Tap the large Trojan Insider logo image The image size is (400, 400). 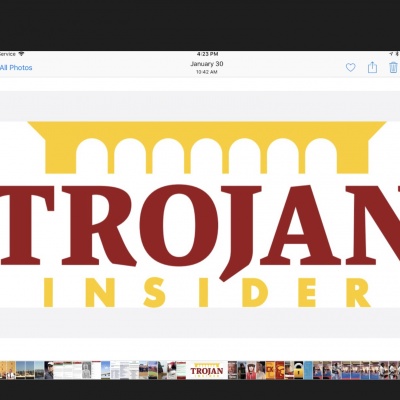[x=200, y=214]
